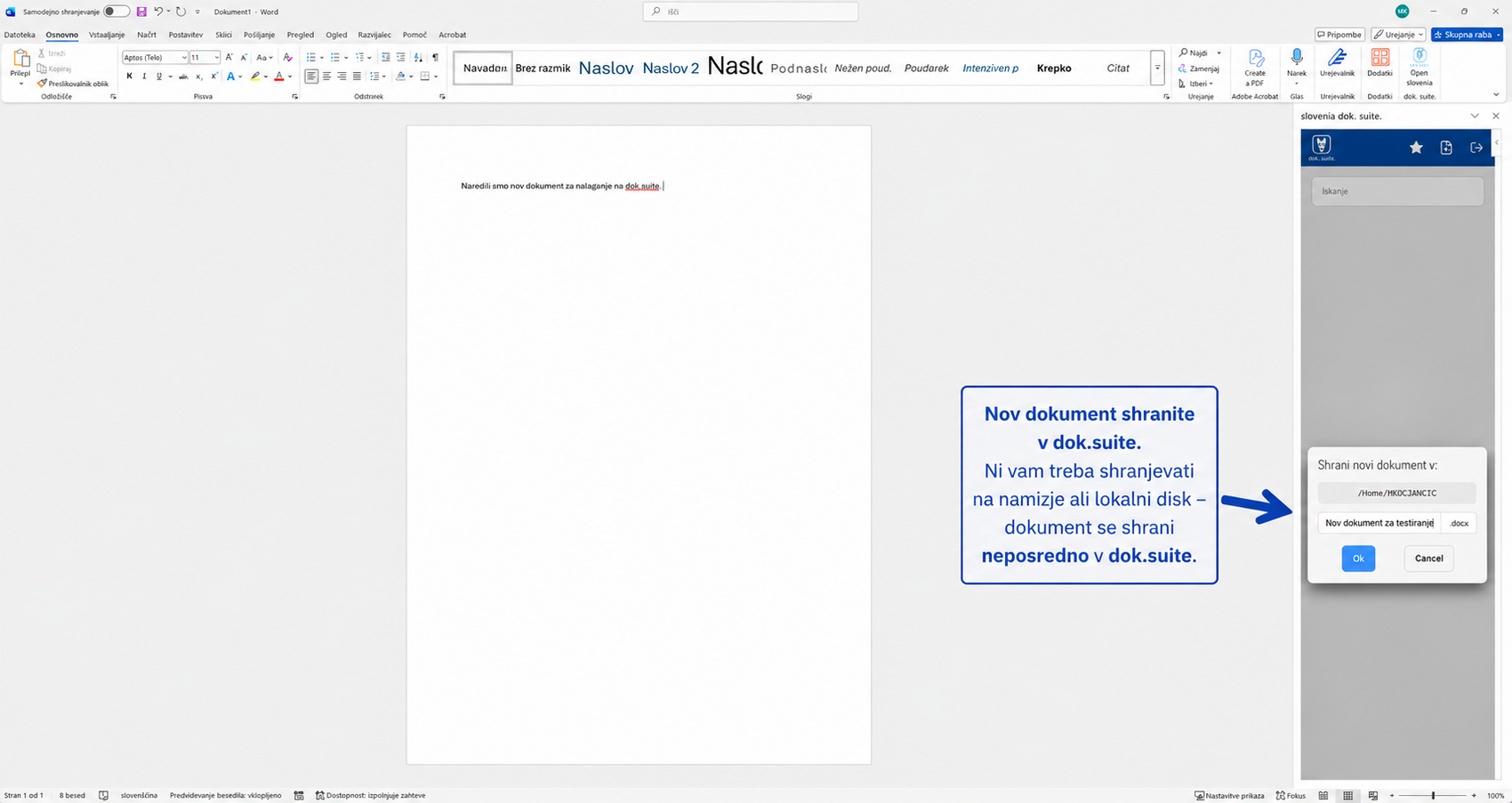Open the Aa change case dropdown
Screen dimensions: 1512x803
tap(264, 57)
